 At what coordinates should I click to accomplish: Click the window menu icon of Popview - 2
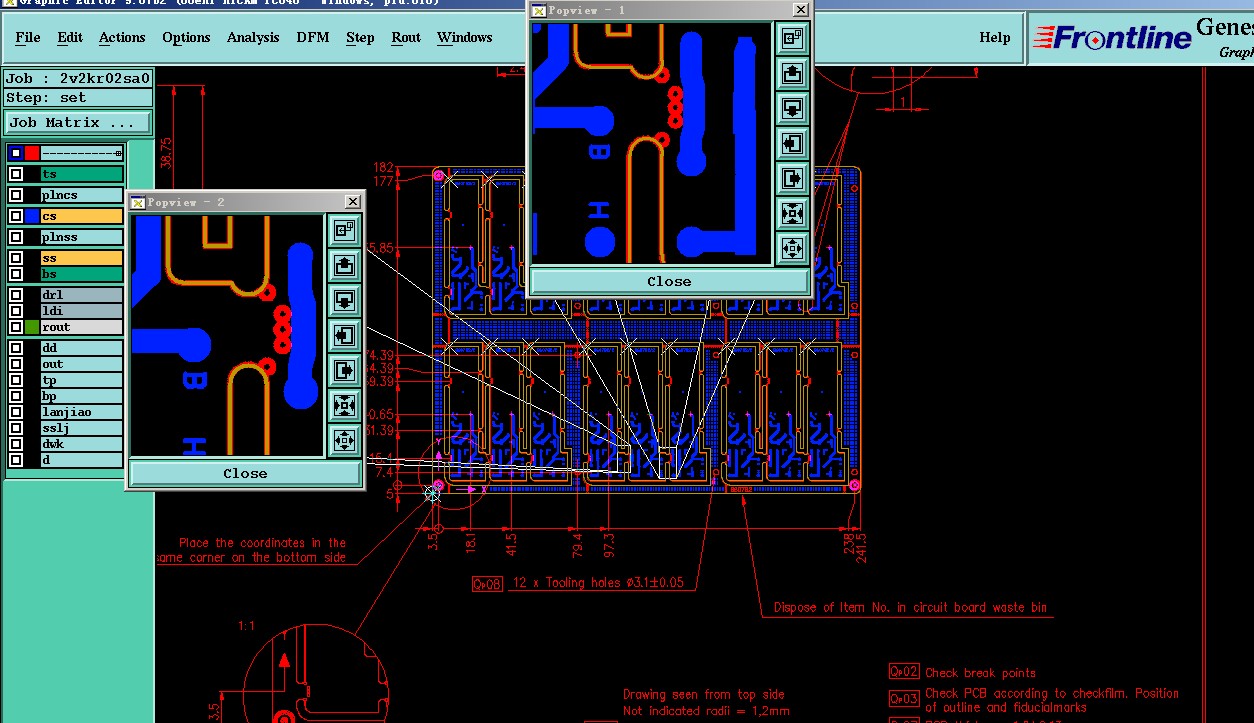tap(138, 202)
